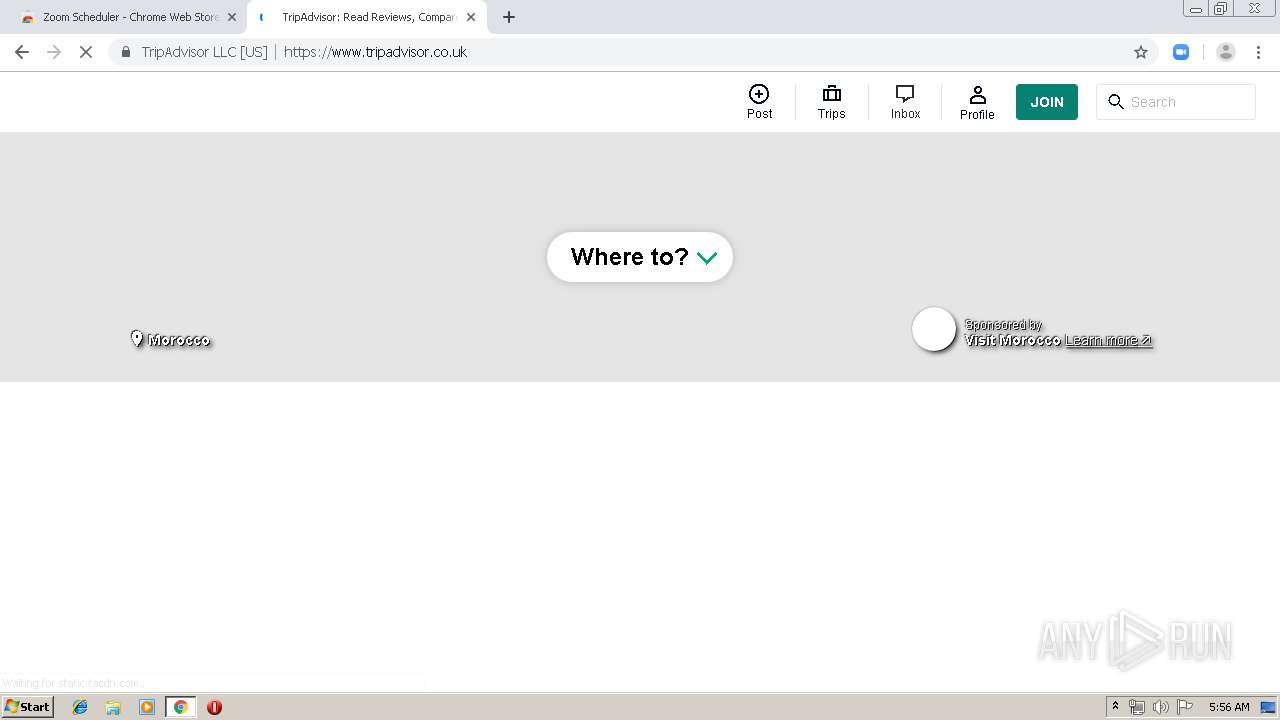This screenshot has width=1280, height=720.
Task: Open the volume speaker tray icon
Action: pos(1160,707)
